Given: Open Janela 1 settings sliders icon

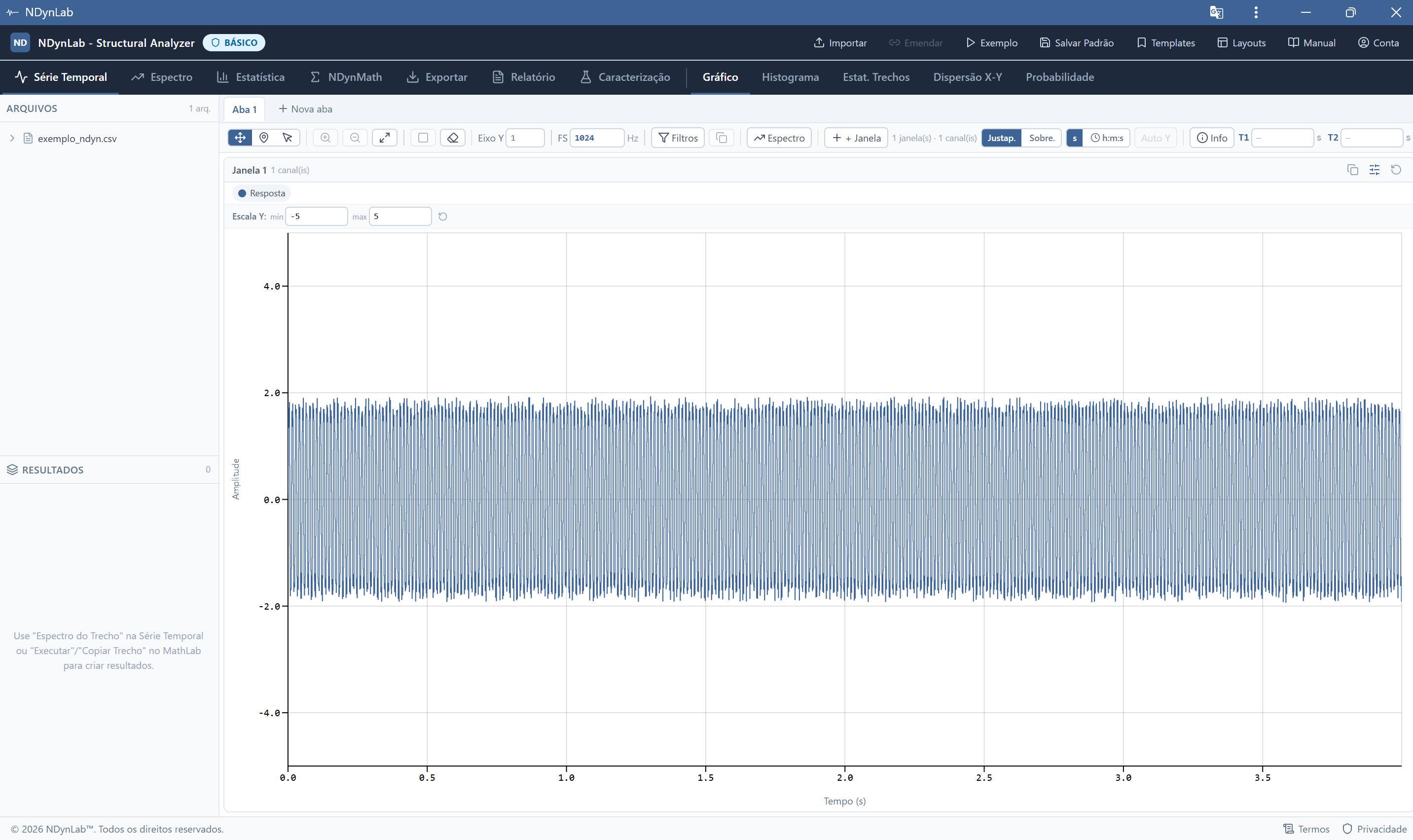Looking at the screenshot, I should click(x=1375, y=170).
